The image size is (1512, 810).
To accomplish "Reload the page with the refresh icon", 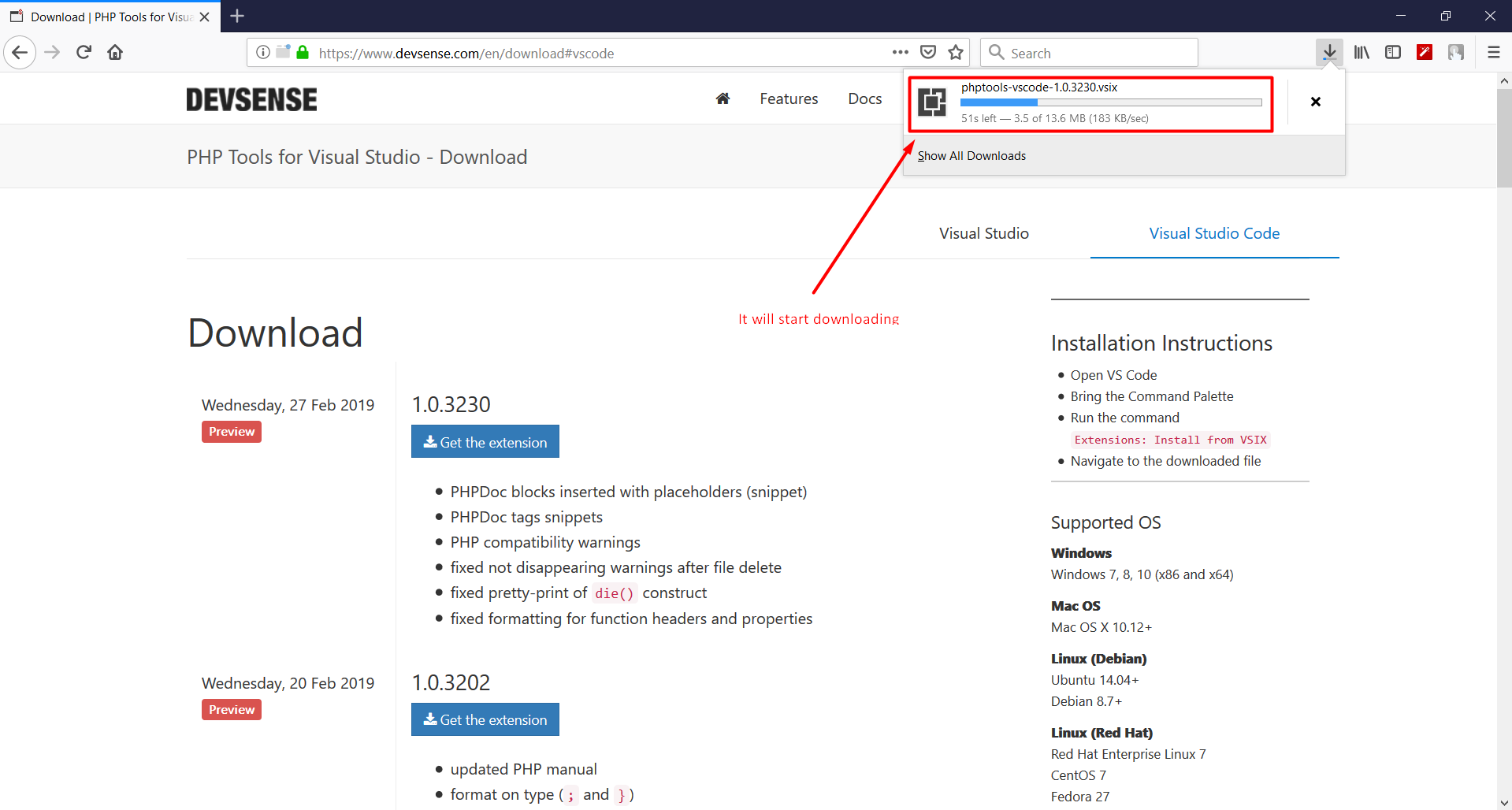I will click(x=84, y=53).
